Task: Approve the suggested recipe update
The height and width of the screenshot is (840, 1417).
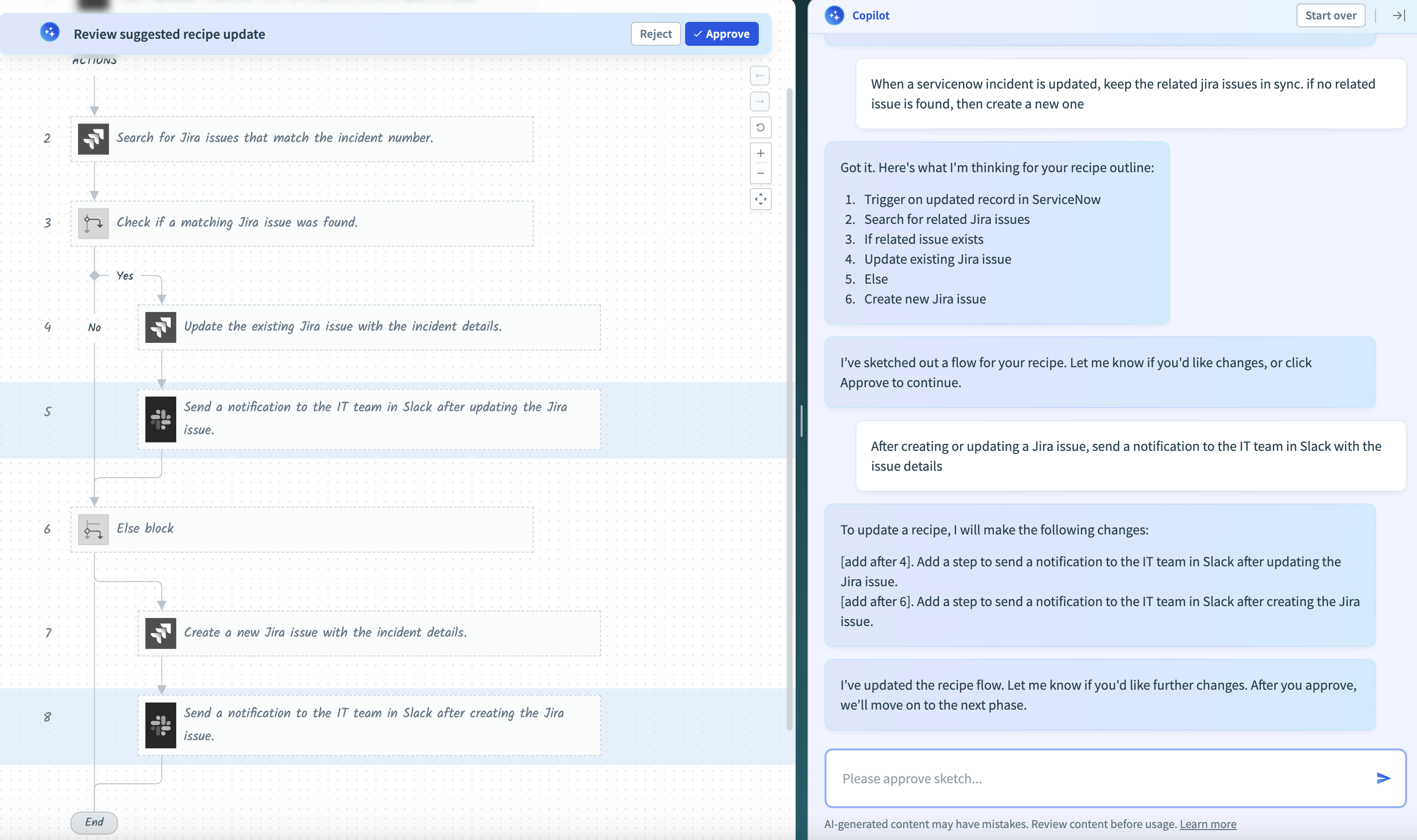Action: coord(720,33)
